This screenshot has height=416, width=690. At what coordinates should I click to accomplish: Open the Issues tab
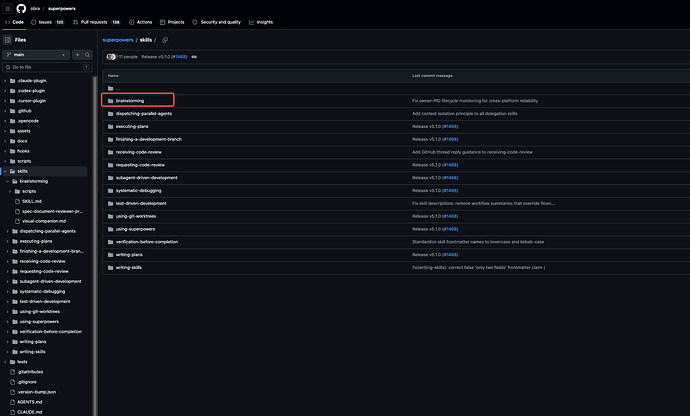pos(48,22)
